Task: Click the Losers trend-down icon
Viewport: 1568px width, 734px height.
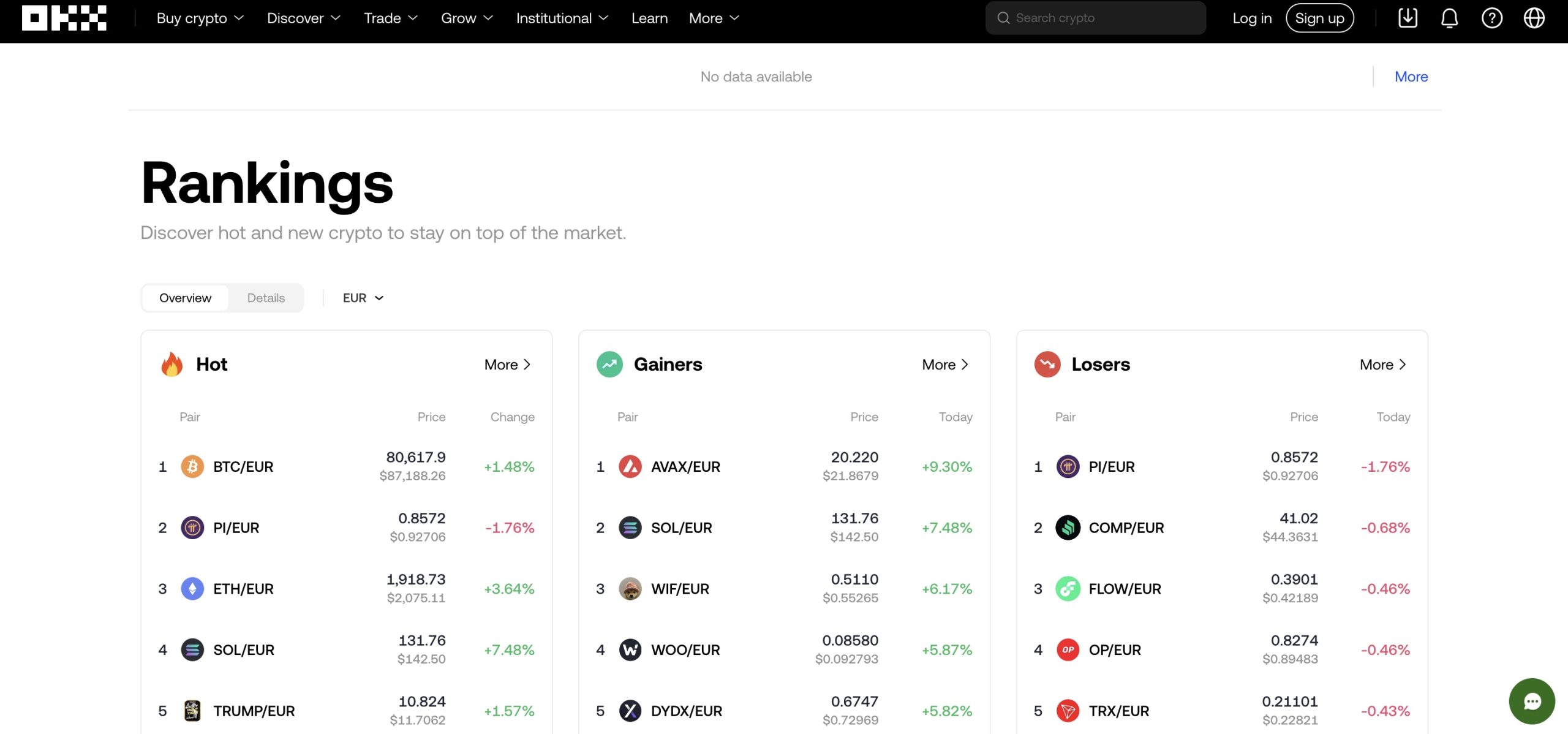Action: click(x=1047, y=364)
